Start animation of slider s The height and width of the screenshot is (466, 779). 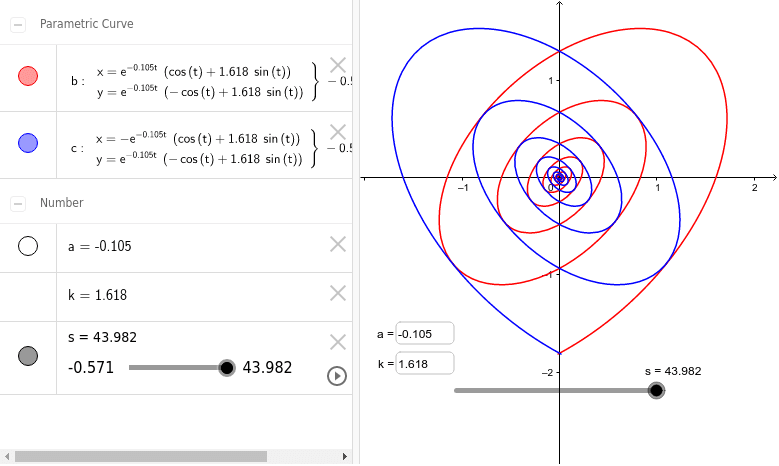pyautogui.click(x=337, y=376)
